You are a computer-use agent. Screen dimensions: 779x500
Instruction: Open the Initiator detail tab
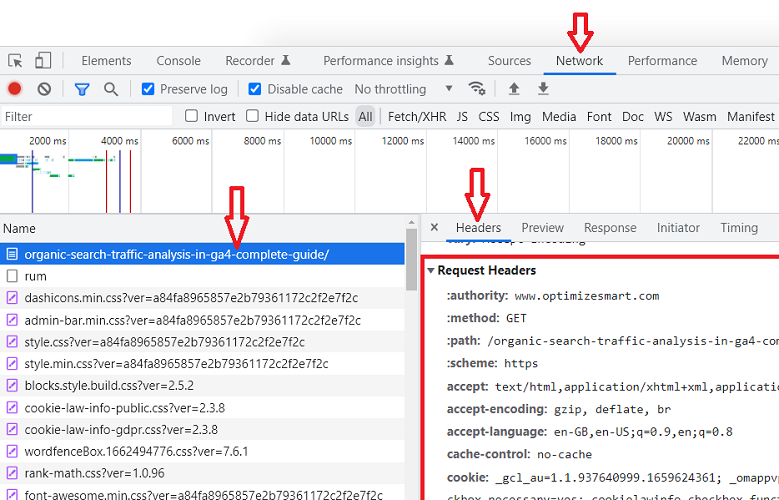(x=678, y=228)
